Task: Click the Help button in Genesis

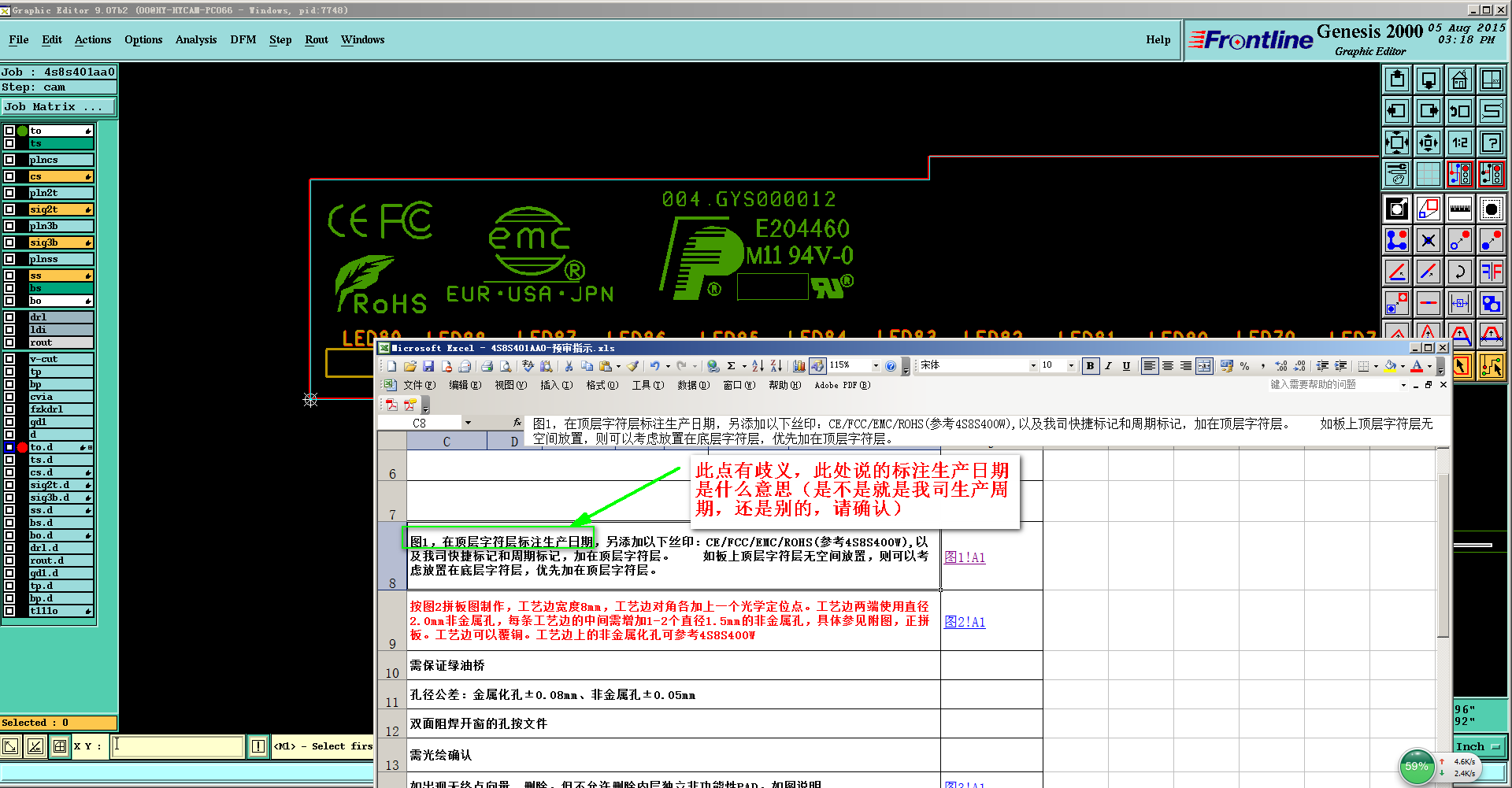Action: pyautogui.click(x=1158, y=40)
